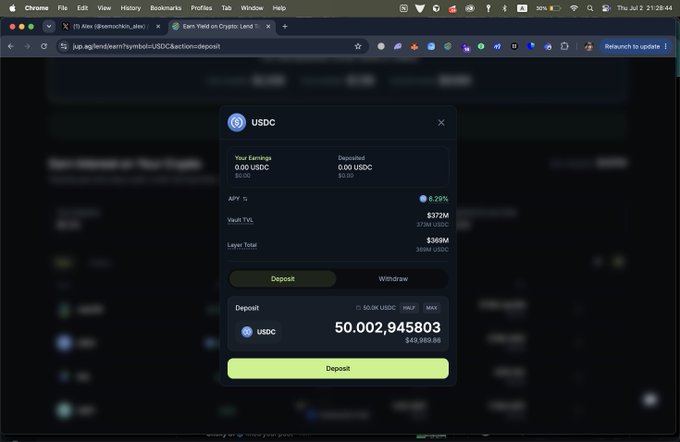
Task: Go forward in browser history
Action: 27,46
